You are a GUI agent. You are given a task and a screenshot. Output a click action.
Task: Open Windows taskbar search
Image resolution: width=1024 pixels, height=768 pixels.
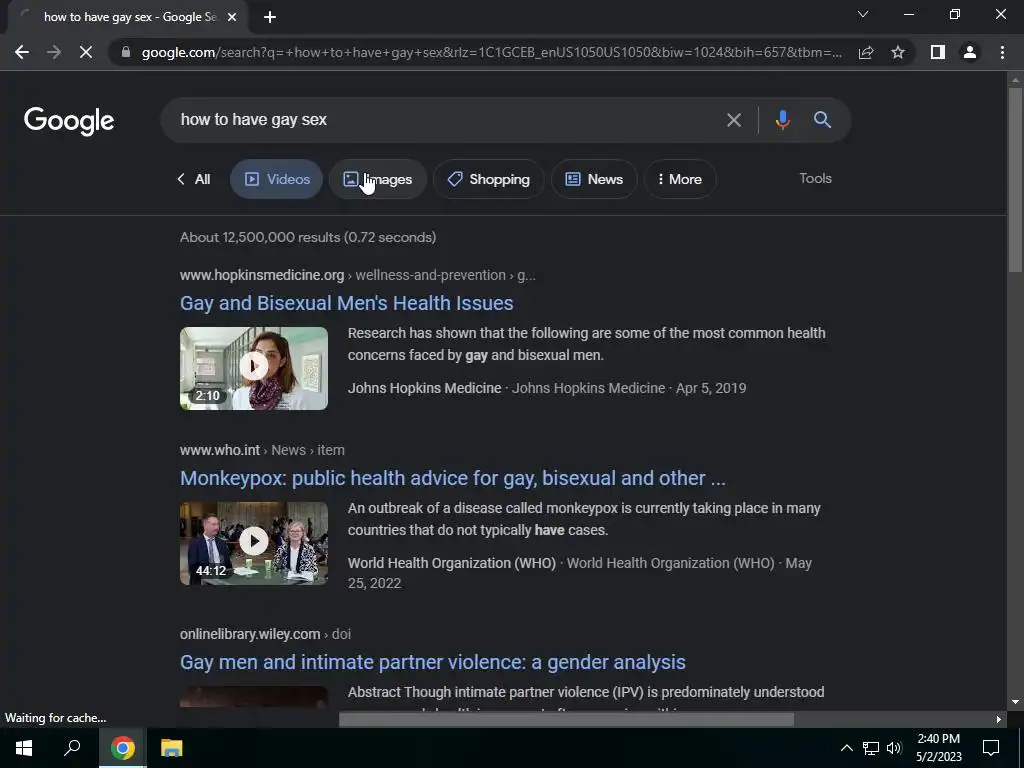72,748
